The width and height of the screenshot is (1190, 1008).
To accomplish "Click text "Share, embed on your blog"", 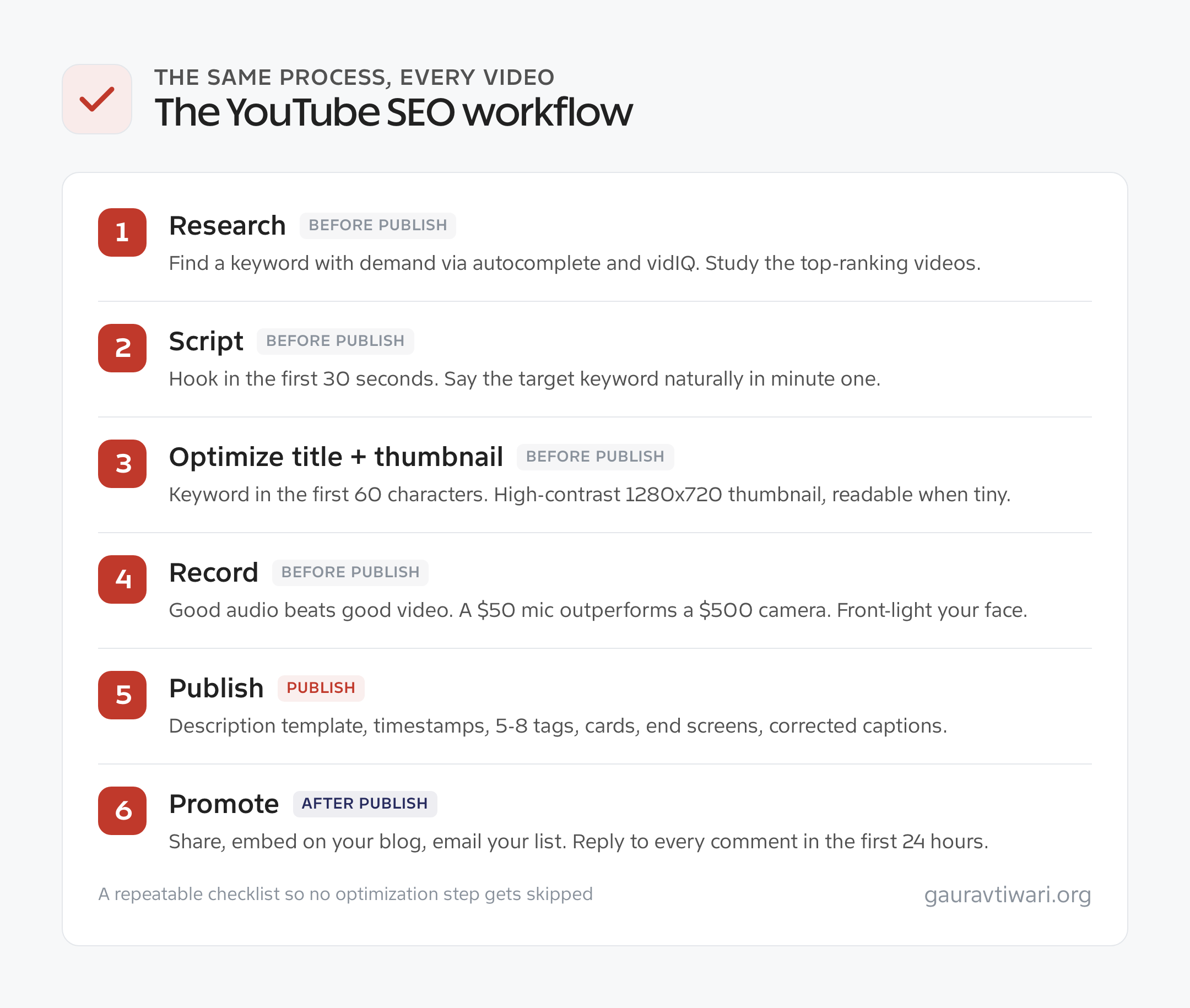I will (297, 842).
